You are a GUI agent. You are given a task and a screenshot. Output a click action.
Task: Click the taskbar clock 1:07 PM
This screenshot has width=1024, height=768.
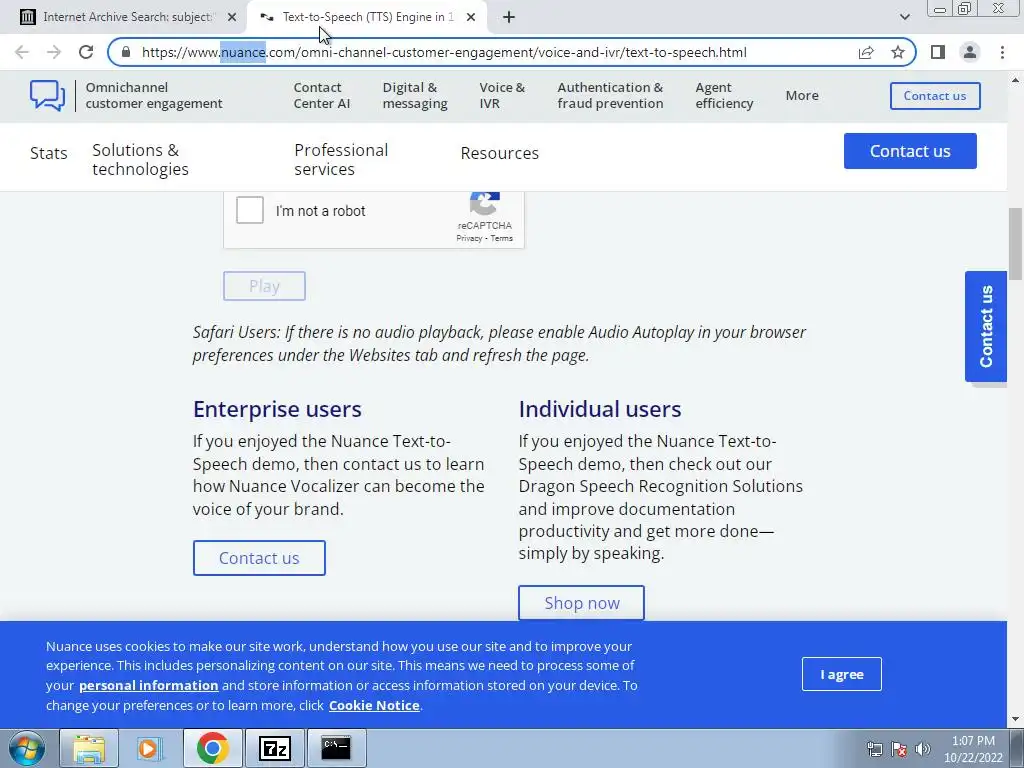click(973, 741)
